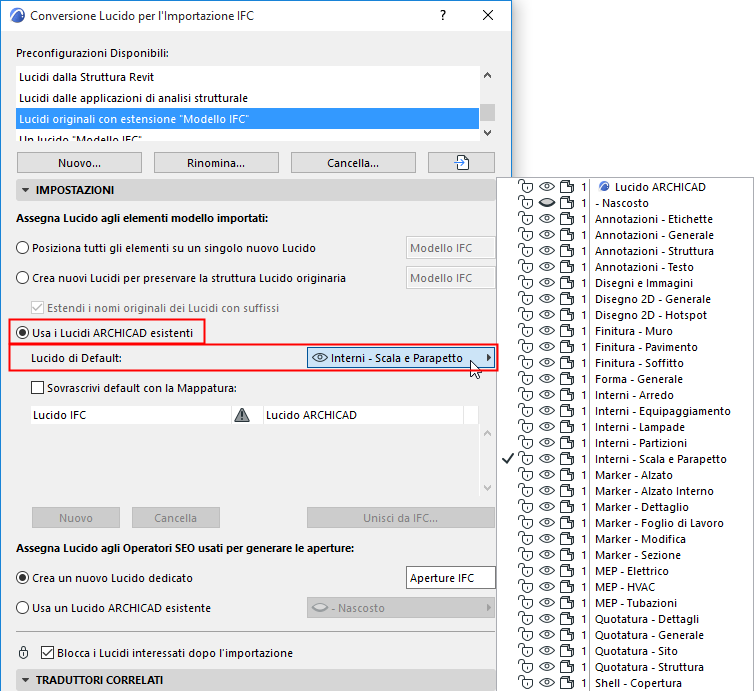Select Crea un nuovo Lucido dedicato radio
Image resolution: width=754 pixels, height=691 pixels.
23,578
